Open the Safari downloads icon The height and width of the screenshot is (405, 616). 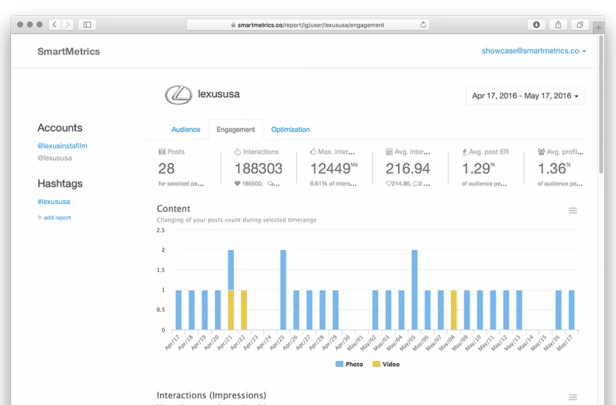[x=536, y=25]
